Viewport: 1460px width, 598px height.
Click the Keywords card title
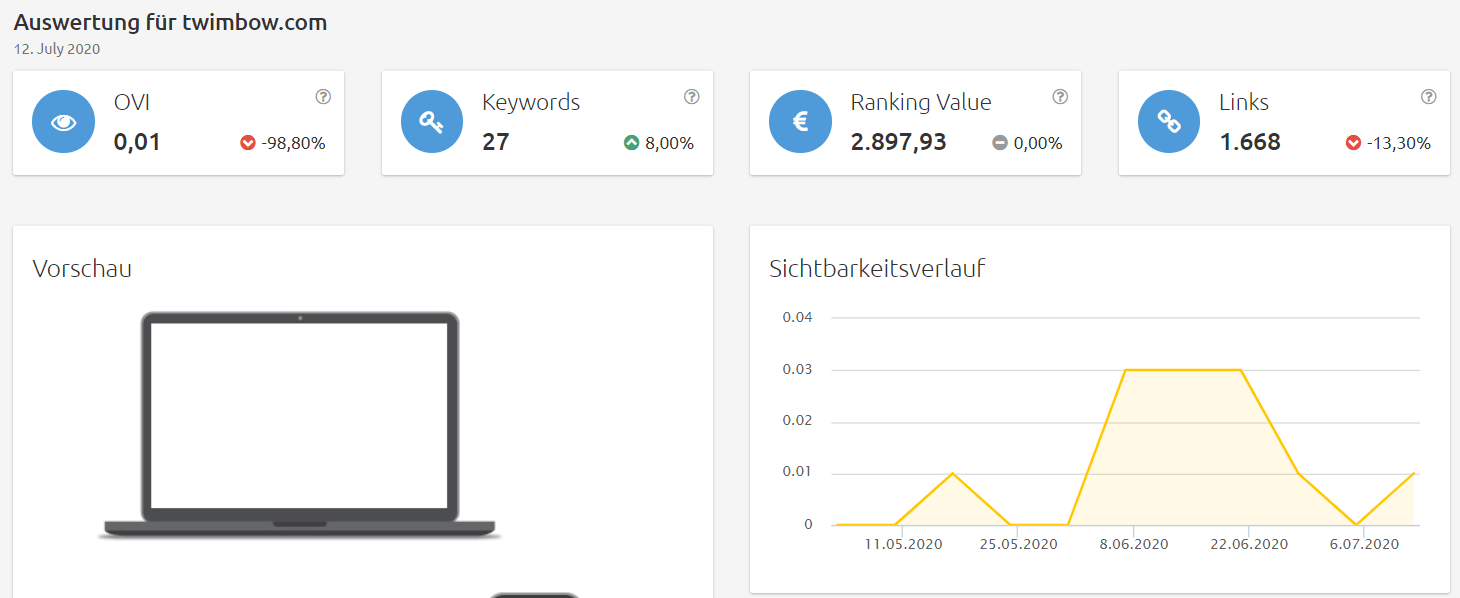[531, 102]
